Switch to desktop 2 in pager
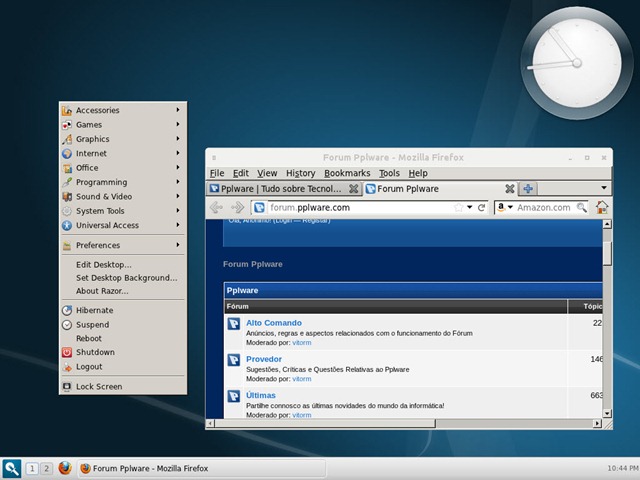Screen dimensions: 640x480 (x=47, y=468)
